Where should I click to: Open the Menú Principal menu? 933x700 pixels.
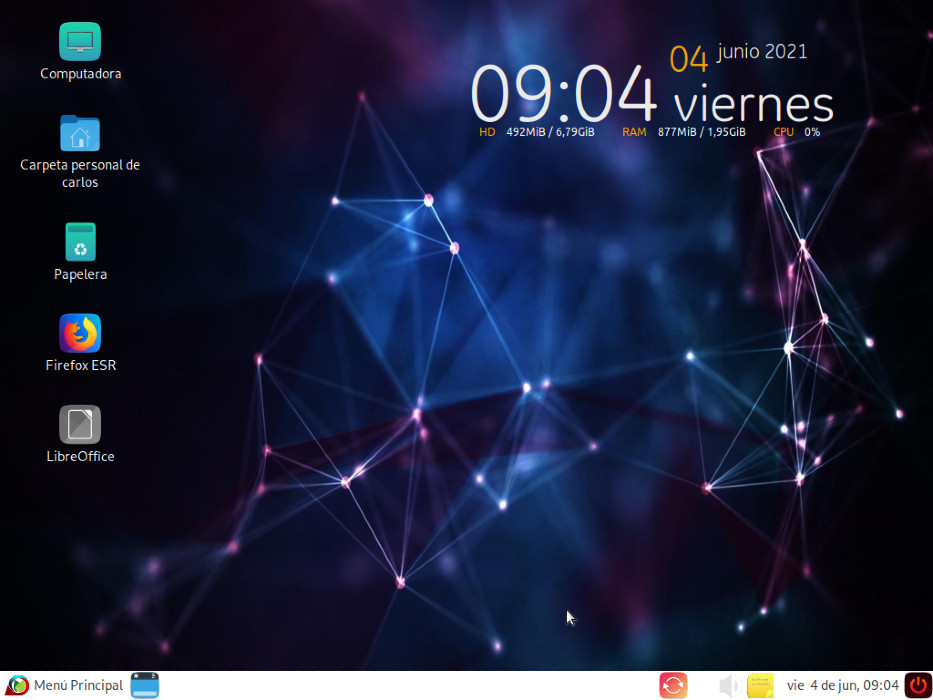pos(62,686)
